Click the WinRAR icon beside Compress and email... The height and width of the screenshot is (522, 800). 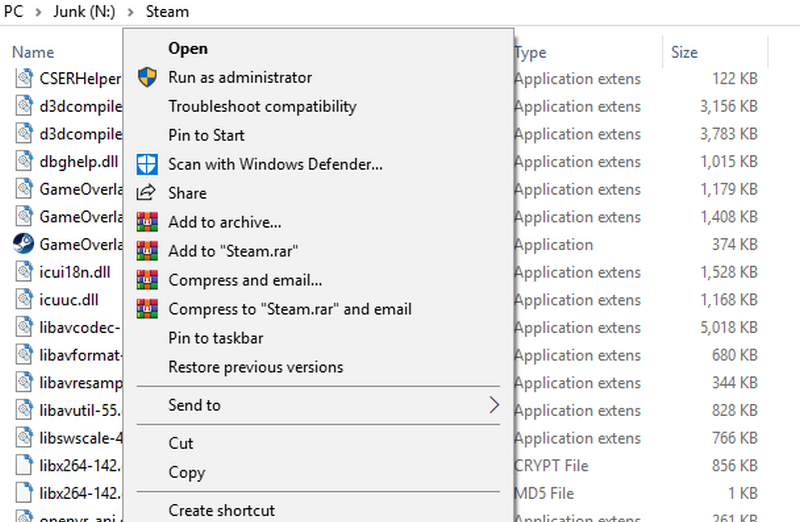point(147,280)
